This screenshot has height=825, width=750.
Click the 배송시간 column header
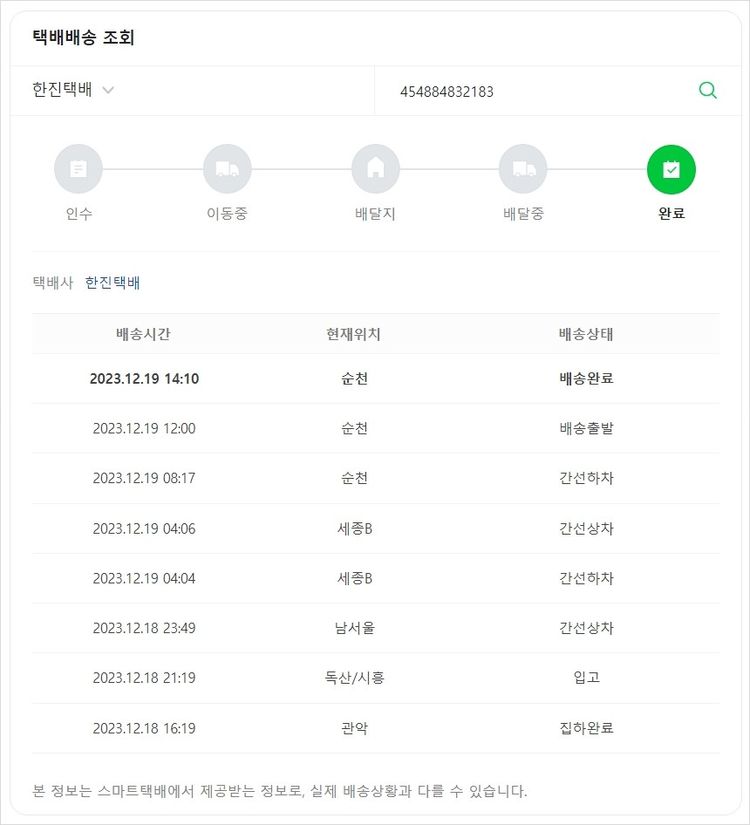coord(143,334)
